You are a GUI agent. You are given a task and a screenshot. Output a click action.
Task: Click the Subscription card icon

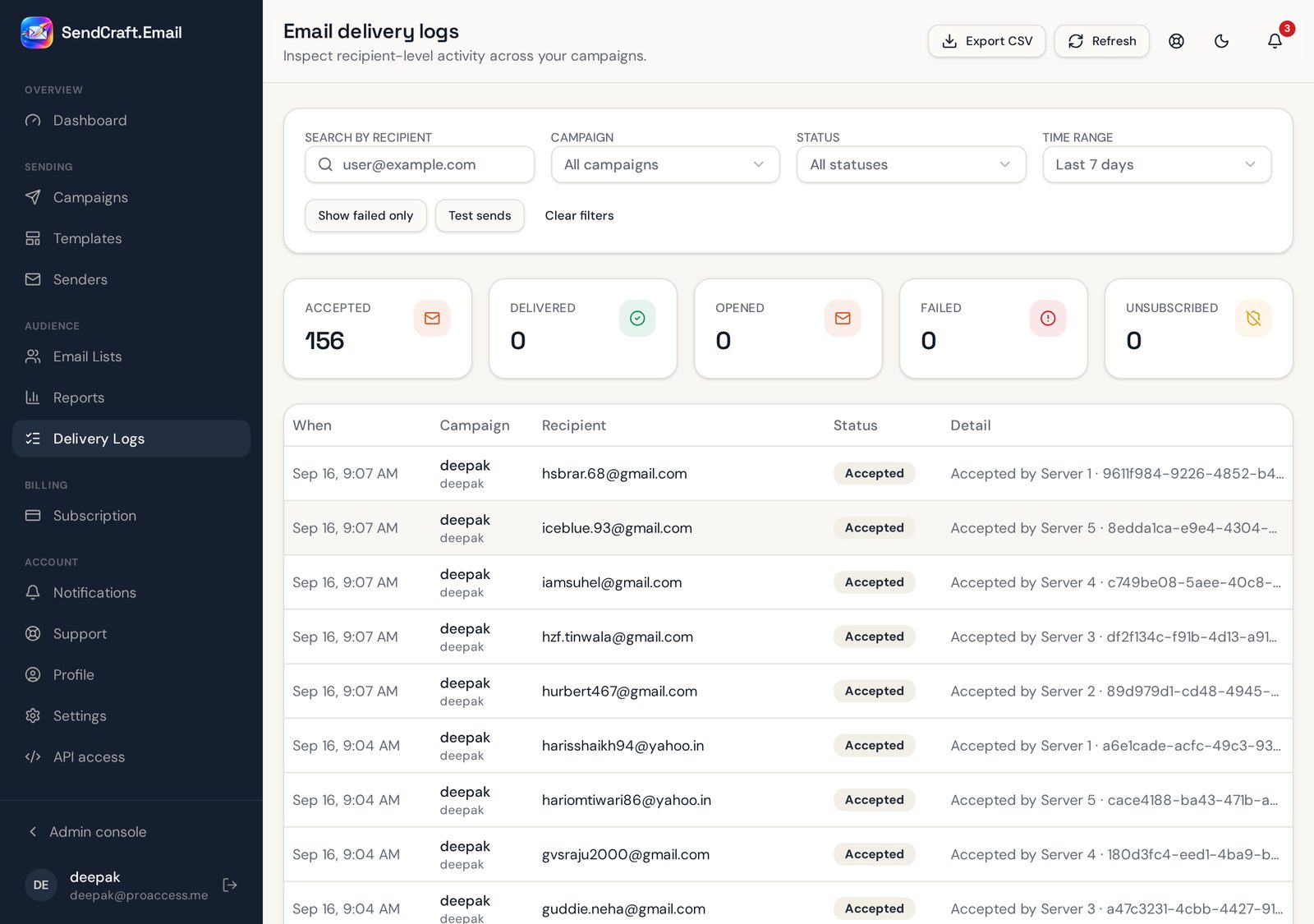[33, 516]
